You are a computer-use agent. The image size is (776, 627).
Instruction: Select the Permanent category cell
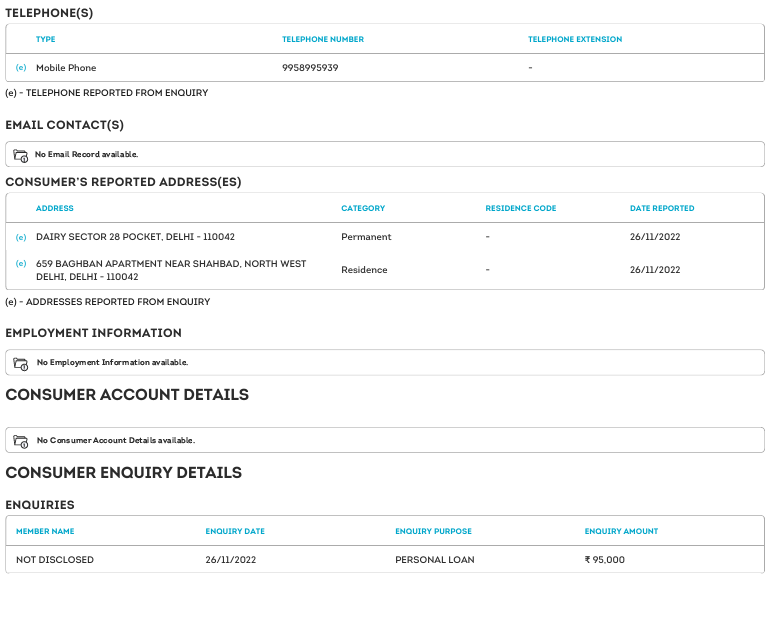(x=366, y=237)
